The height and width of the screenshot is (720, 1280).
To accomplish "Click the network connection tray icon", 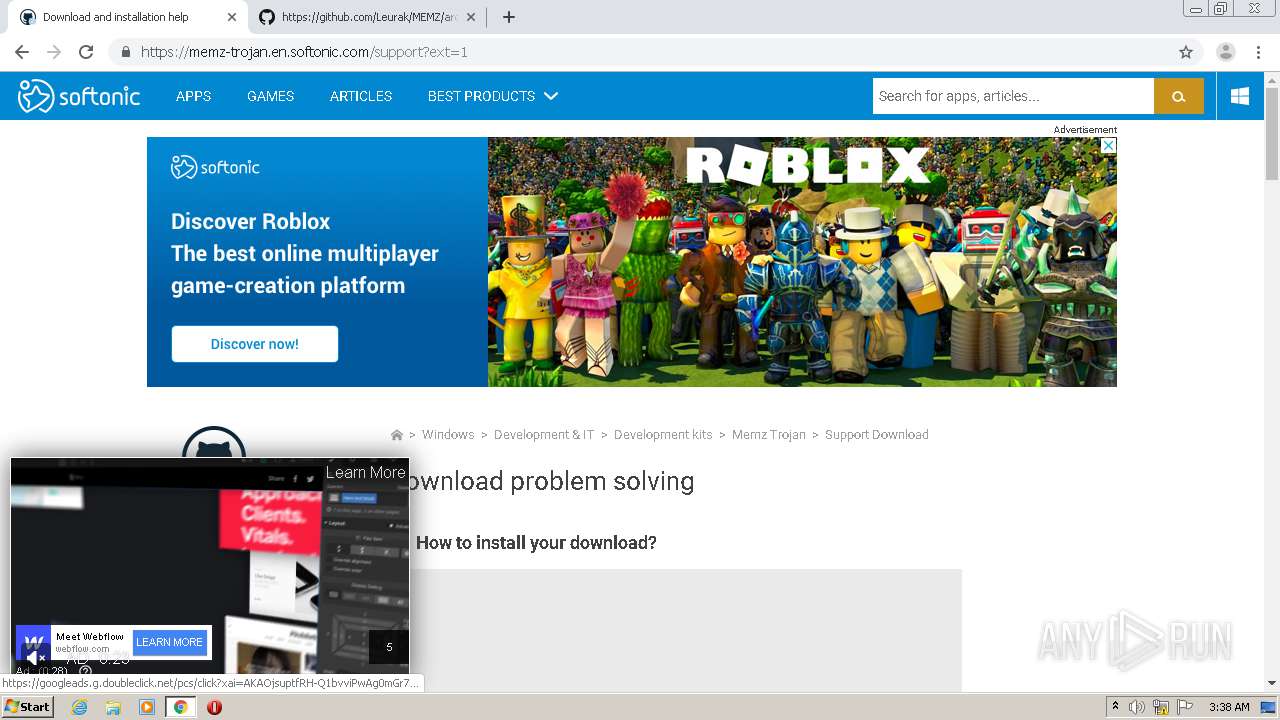I will [x=1161, y=707].
